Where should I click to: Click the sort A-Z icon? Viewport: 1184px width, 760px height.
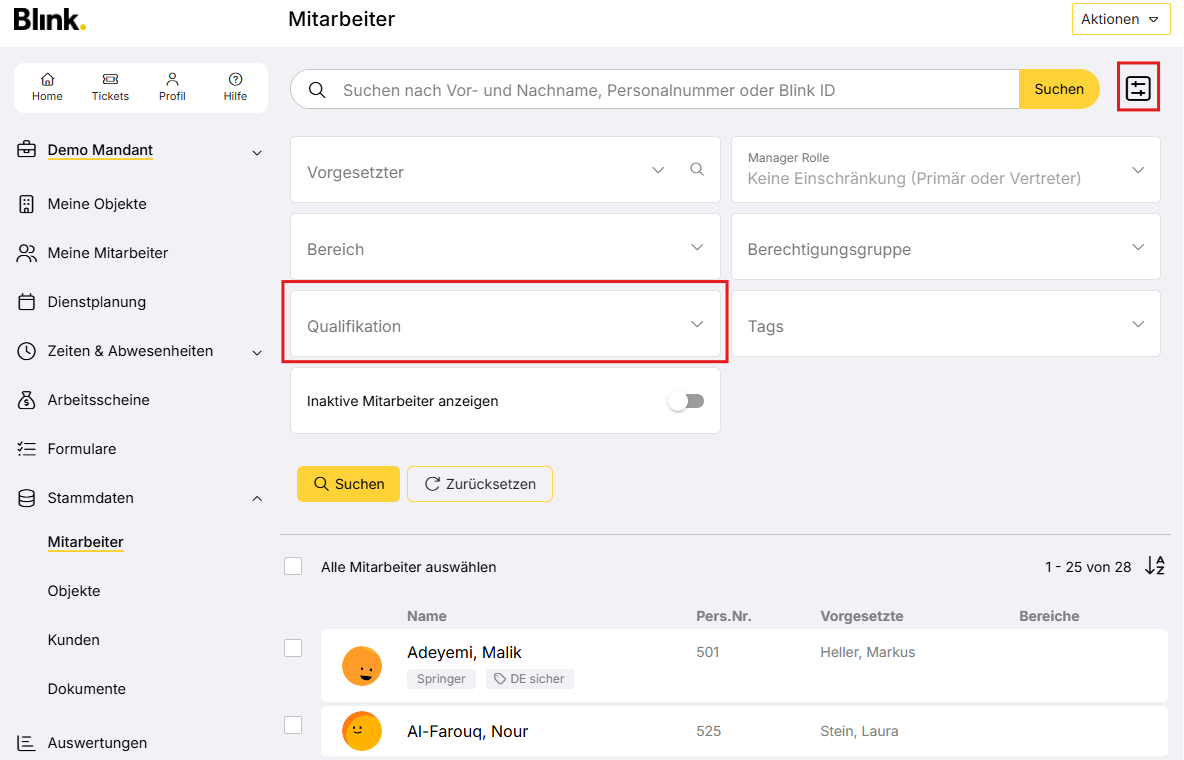1155,566
